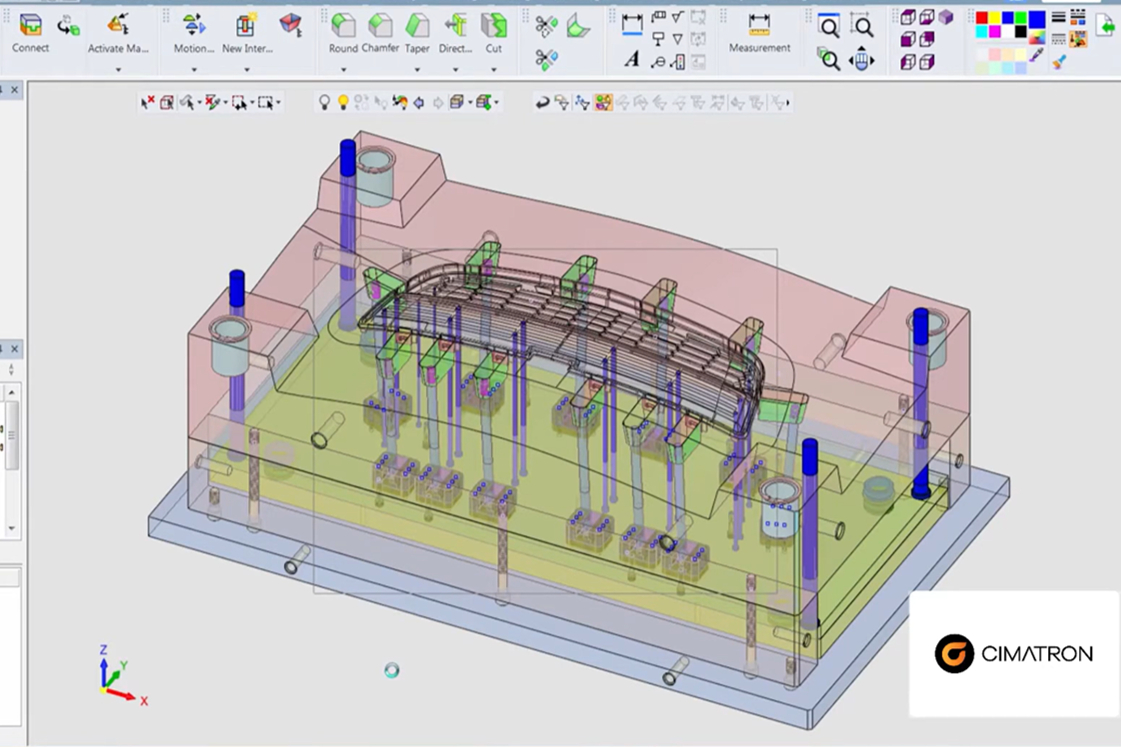Toggle the yellow light bulb show icon

(x=343, y=103)
